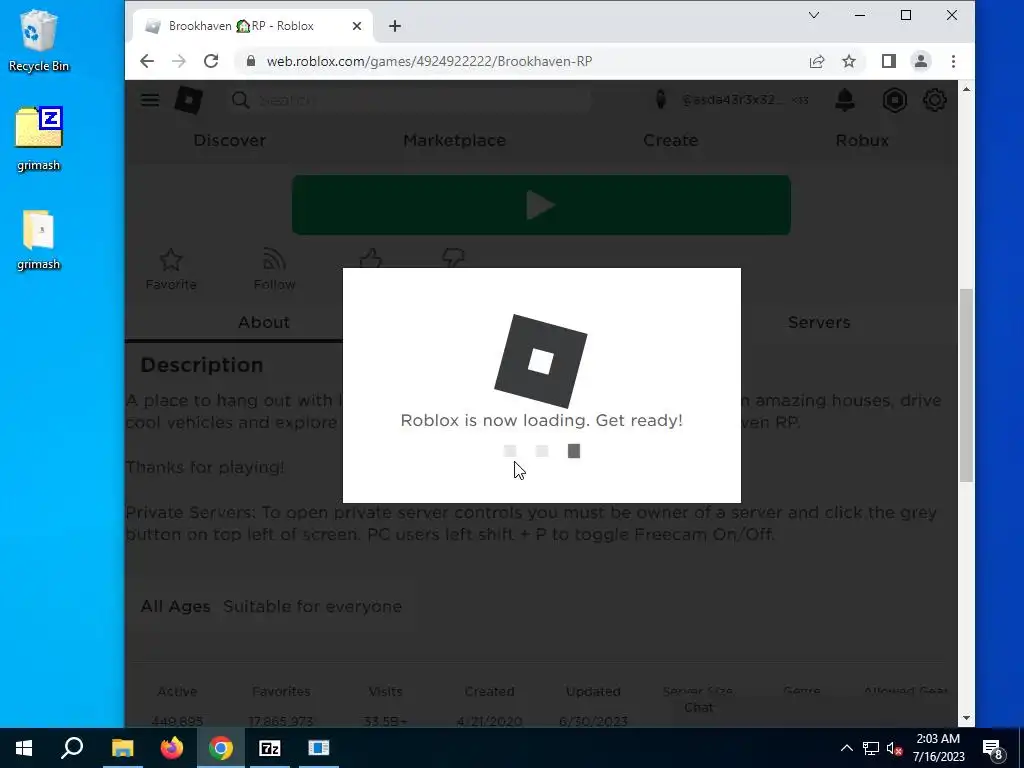Image resolution: width=1024 pixels, height=768 pixels.
Task: Click the share page icon in address bar
Action: click(x=816, y=61)
